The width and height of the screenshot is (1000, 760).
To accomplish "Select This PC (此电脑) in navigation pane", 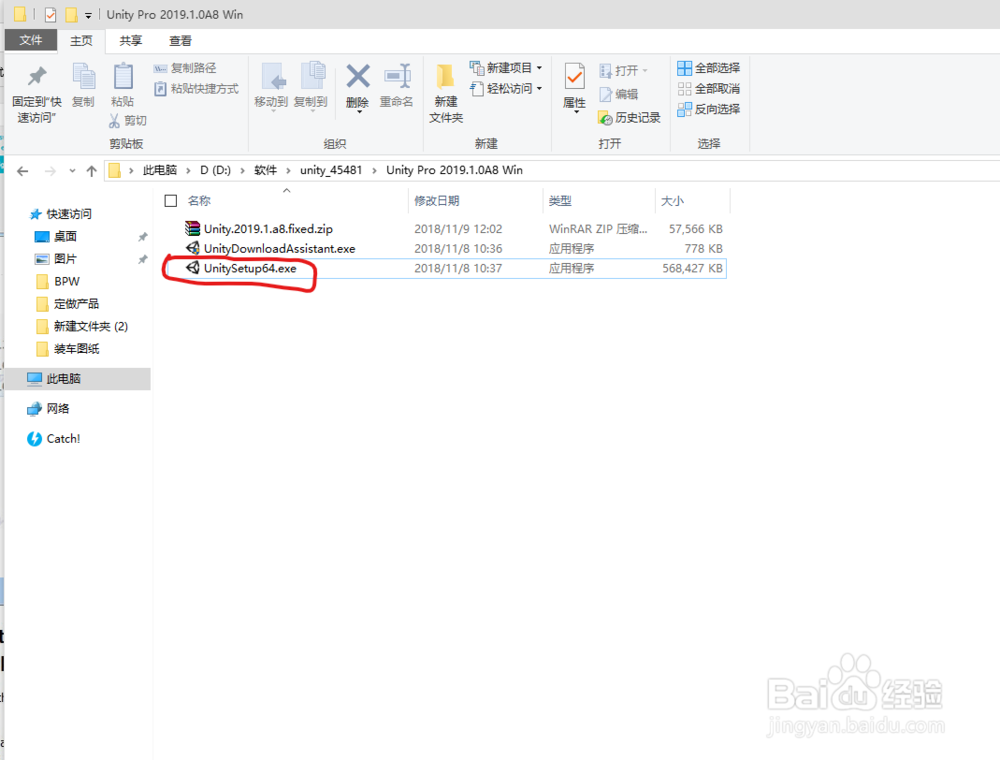I will pyautogui.click(x=78, y=379).
